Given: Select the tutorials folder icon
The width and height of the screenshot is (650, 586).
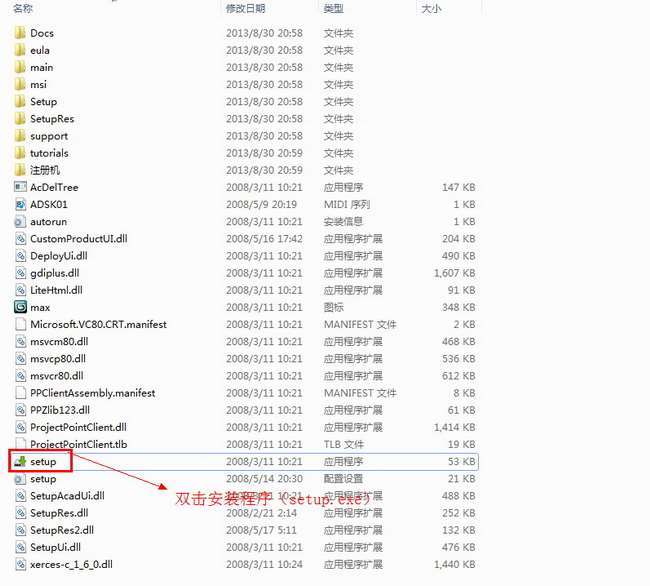Looking at the screenshot, I should (x=20, y=153).
